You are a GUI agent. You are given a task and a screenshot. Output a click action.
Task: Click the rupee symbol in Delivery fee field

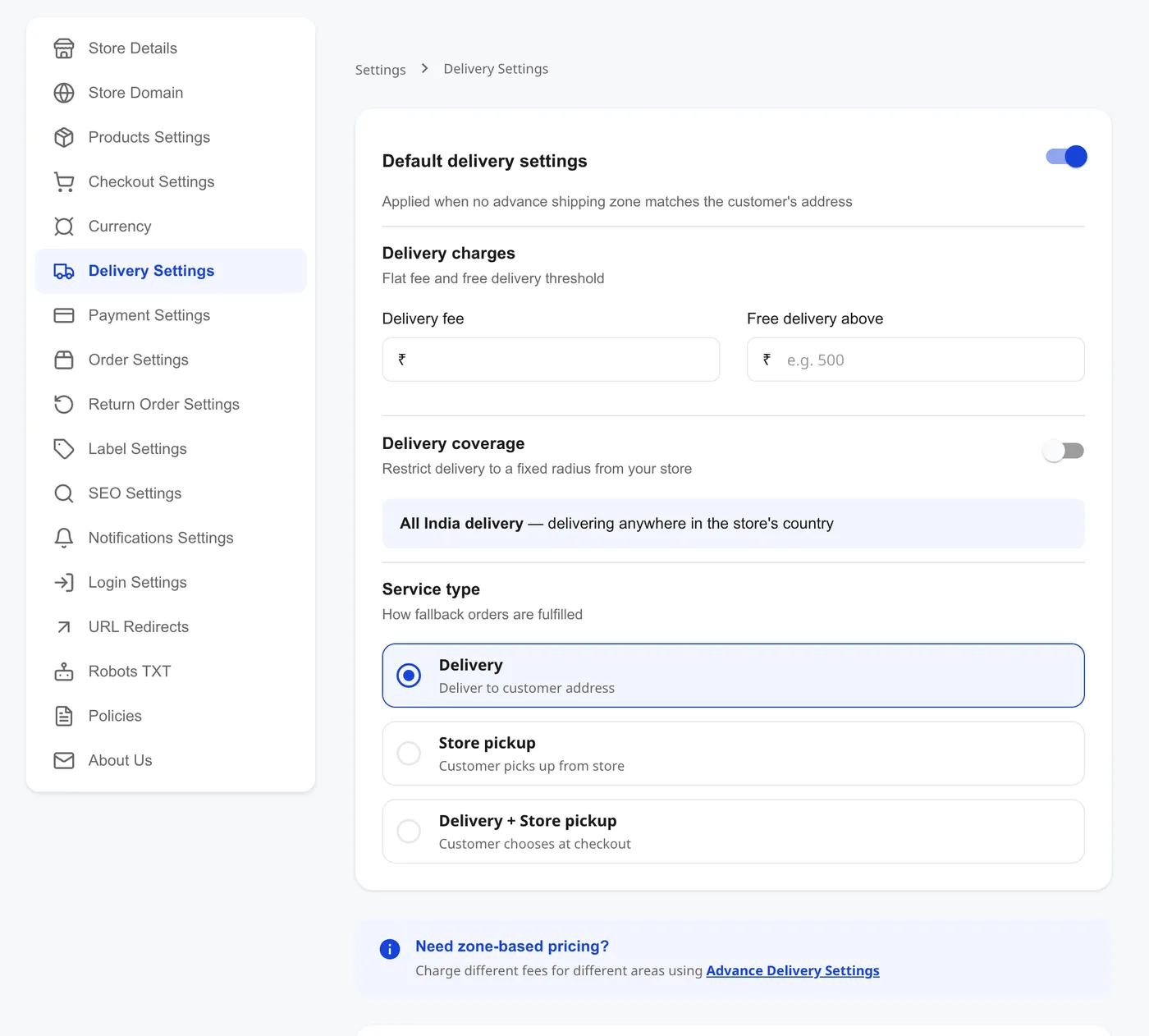(402, 360)
